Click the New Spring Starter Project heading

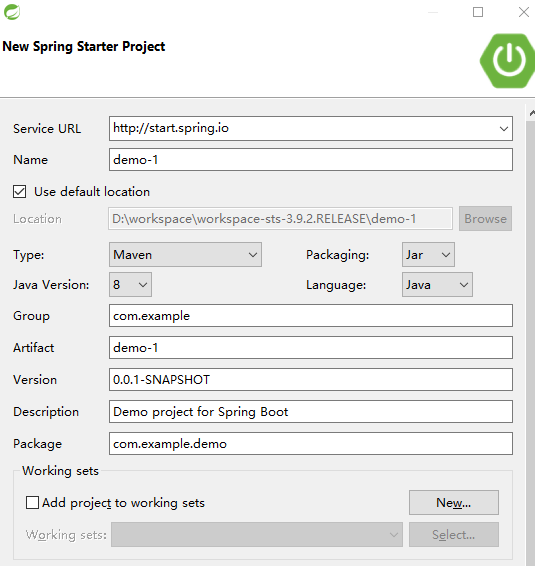click(84, 47)
